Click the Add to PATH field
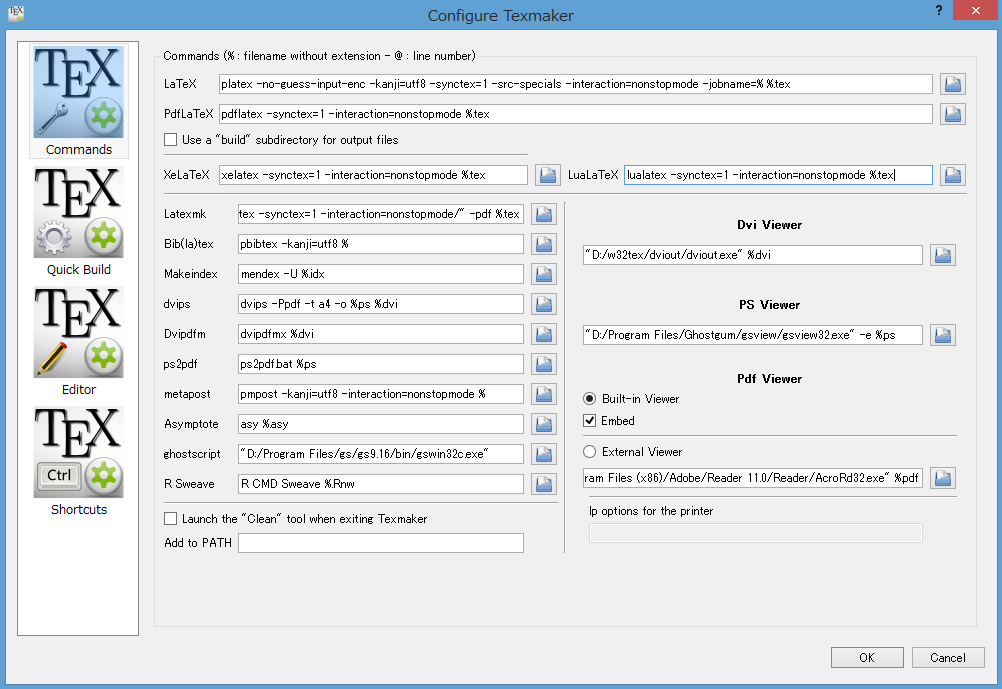The image size is (1002, 689). 380,543
